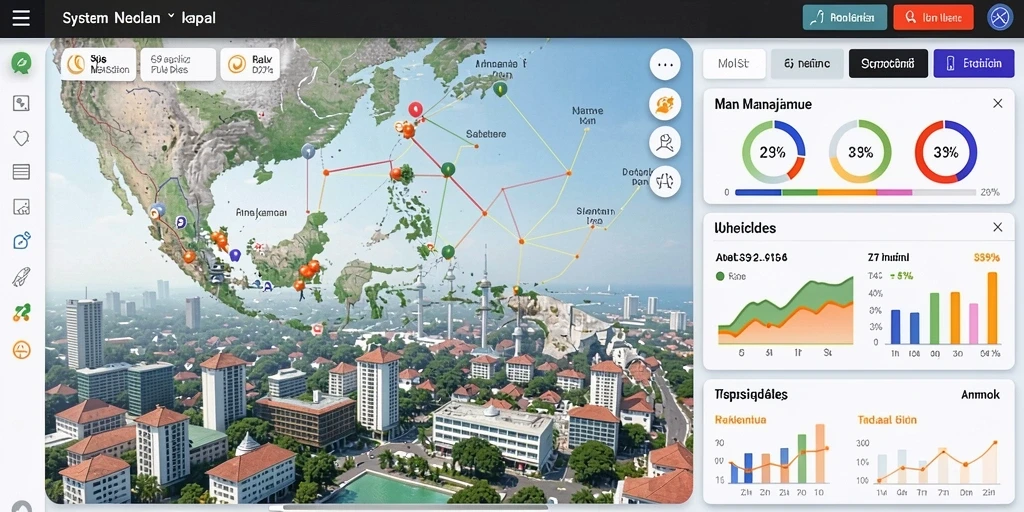1024x512 pixels.
Task: Switch to the Molst tab
Action: coord(733,63)
